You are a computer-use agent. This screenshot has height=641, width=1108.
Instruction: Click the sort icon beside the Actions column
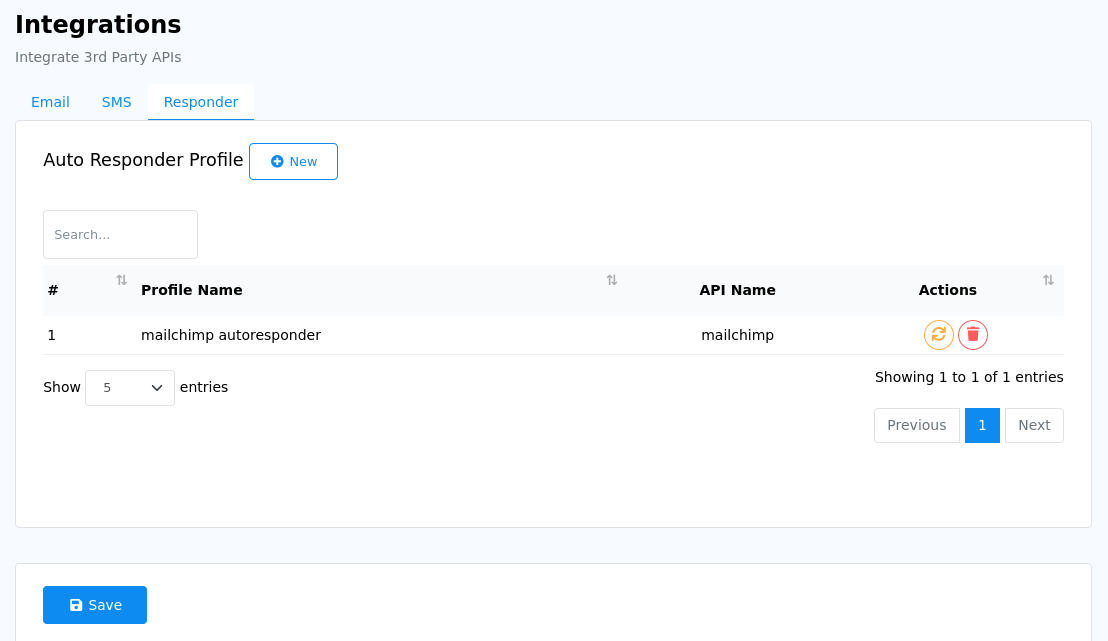tap(1047, 280)
